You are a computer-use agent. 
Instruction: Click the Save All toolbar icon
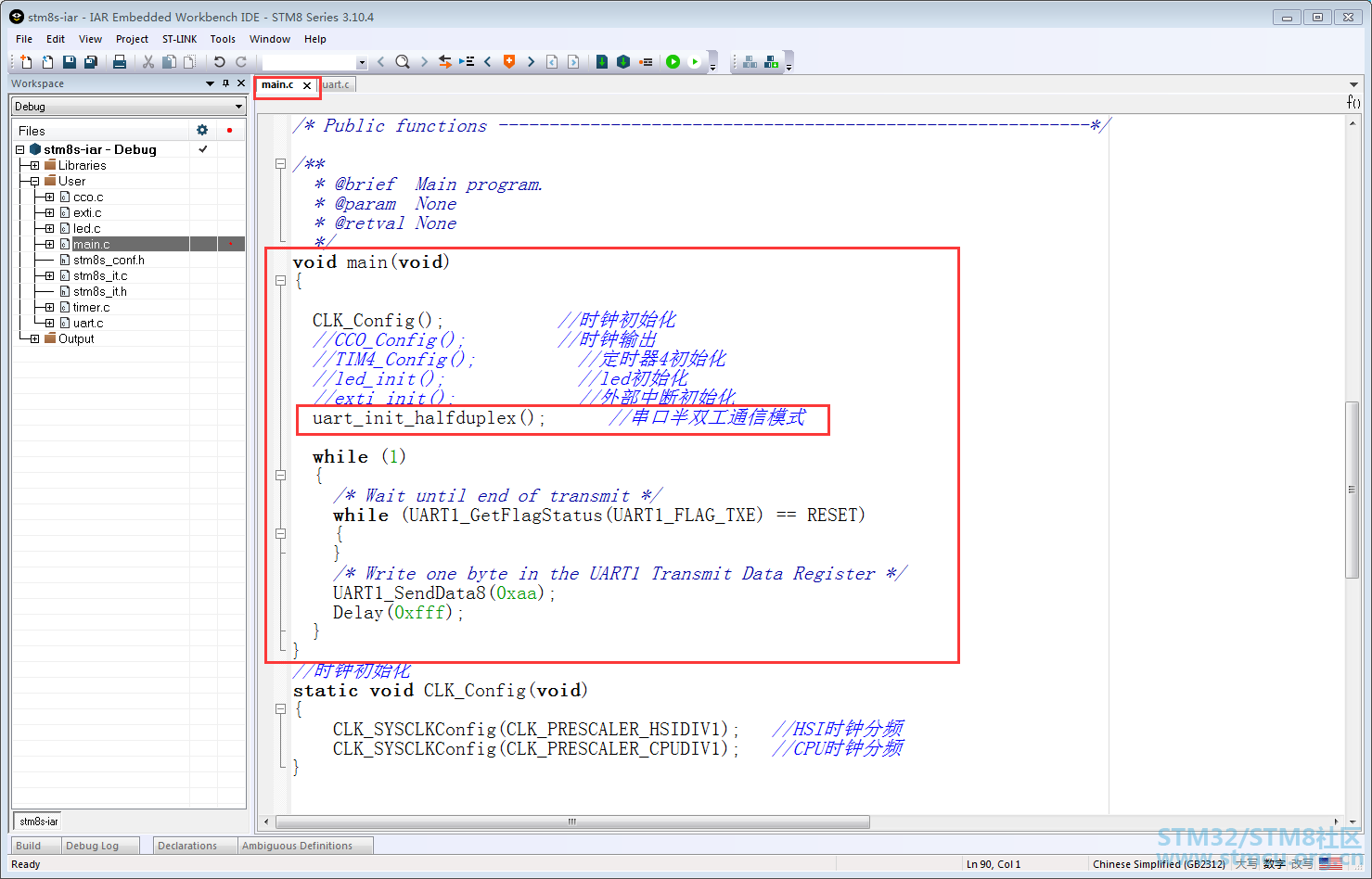click(91, 62)
